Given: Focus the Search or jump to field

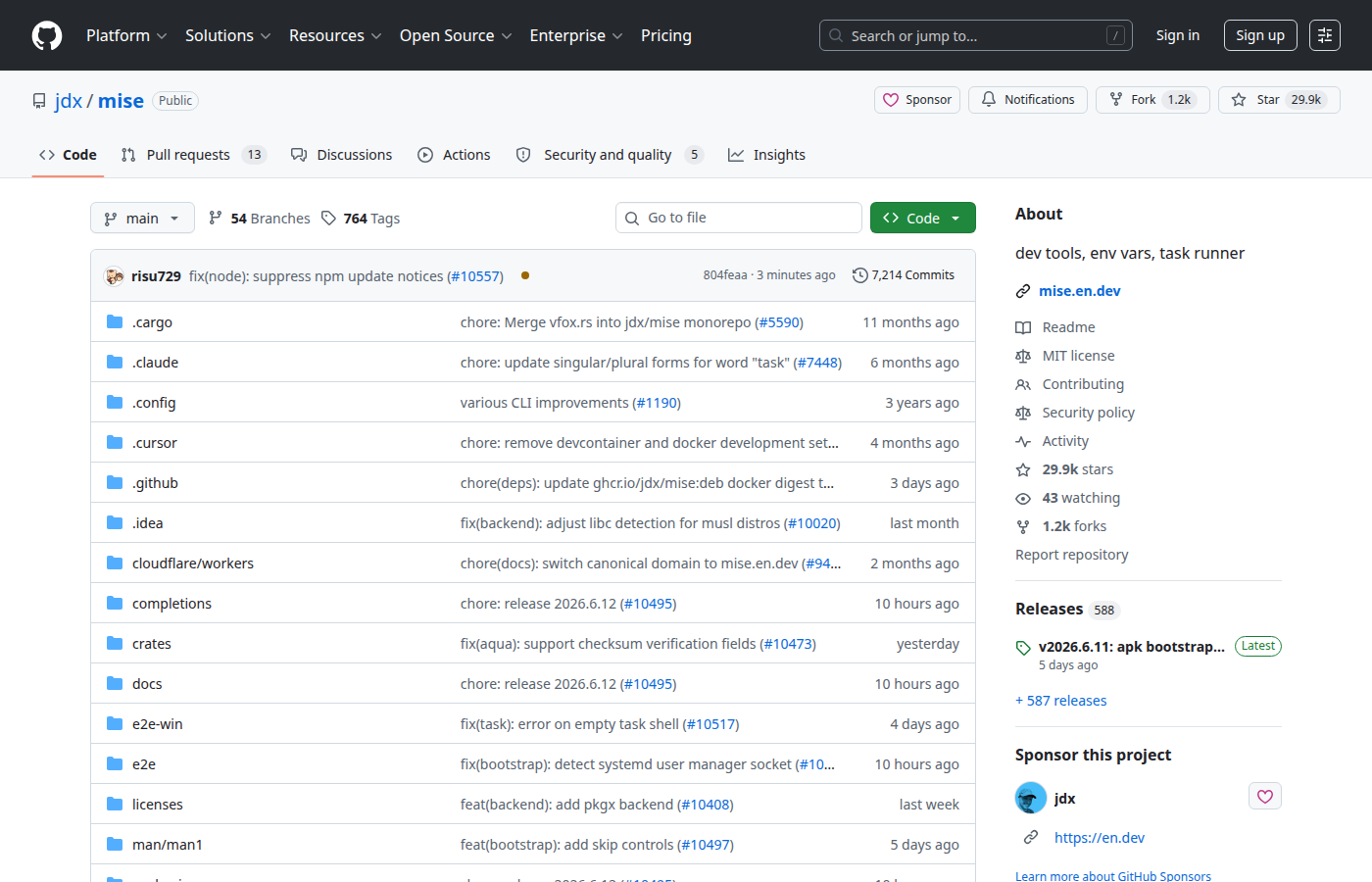Looking at the screenshot, I should [x=976, y=35].
